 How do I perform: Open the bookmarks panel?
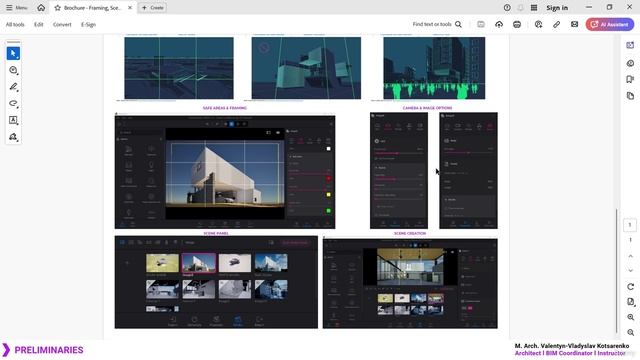[x=630, y=79]
